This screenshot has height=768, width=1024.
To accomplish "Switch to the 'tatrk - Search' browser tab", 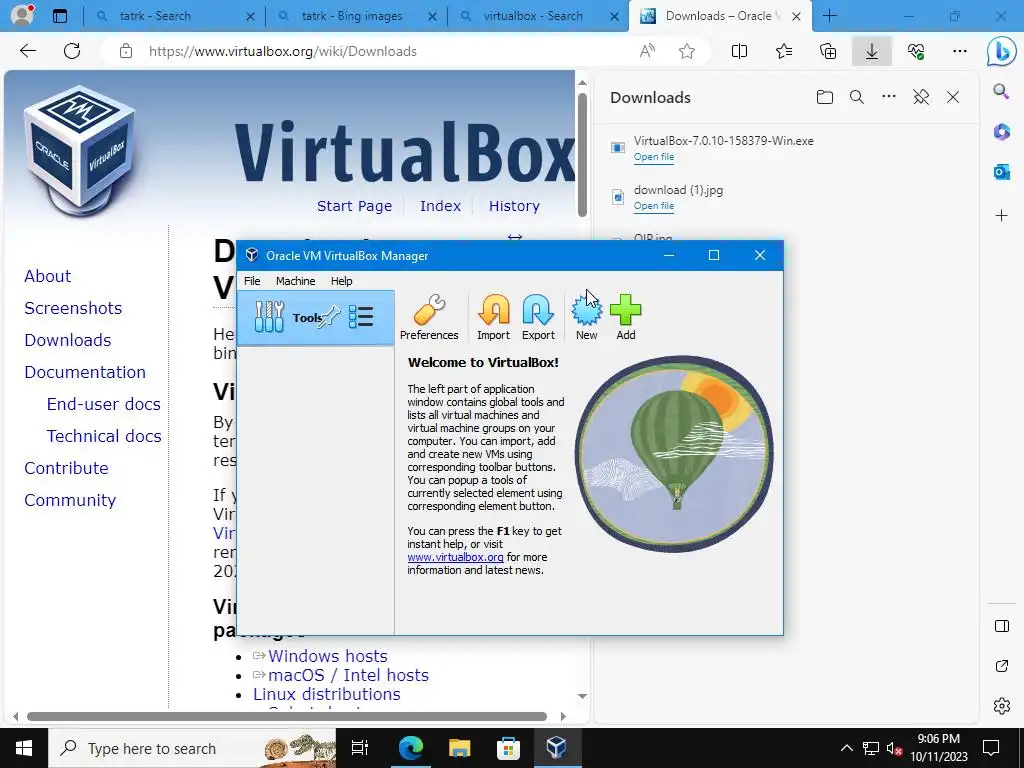I will pos(174,16).
